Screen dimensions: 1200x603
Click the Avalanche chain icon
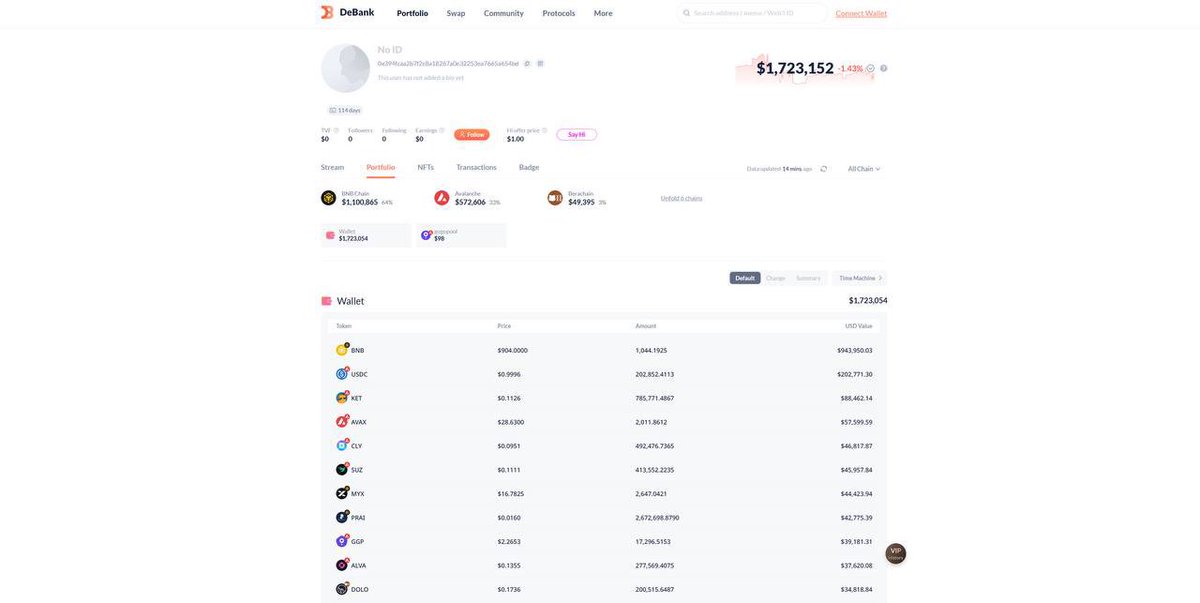[442, 198]
